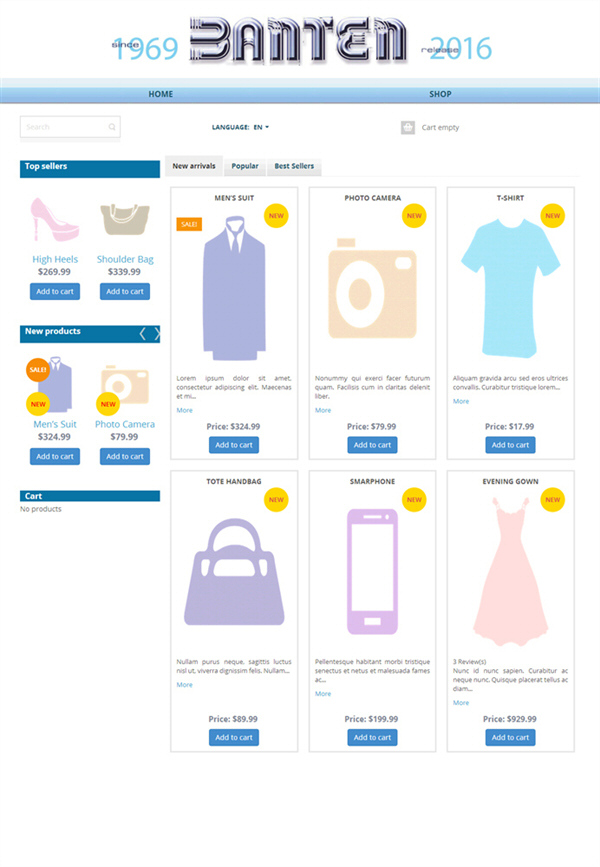The height and width of the screenshot is (867, 600).
Task: Click the Shoulder Bag product link
Action: tap(125, 259)
